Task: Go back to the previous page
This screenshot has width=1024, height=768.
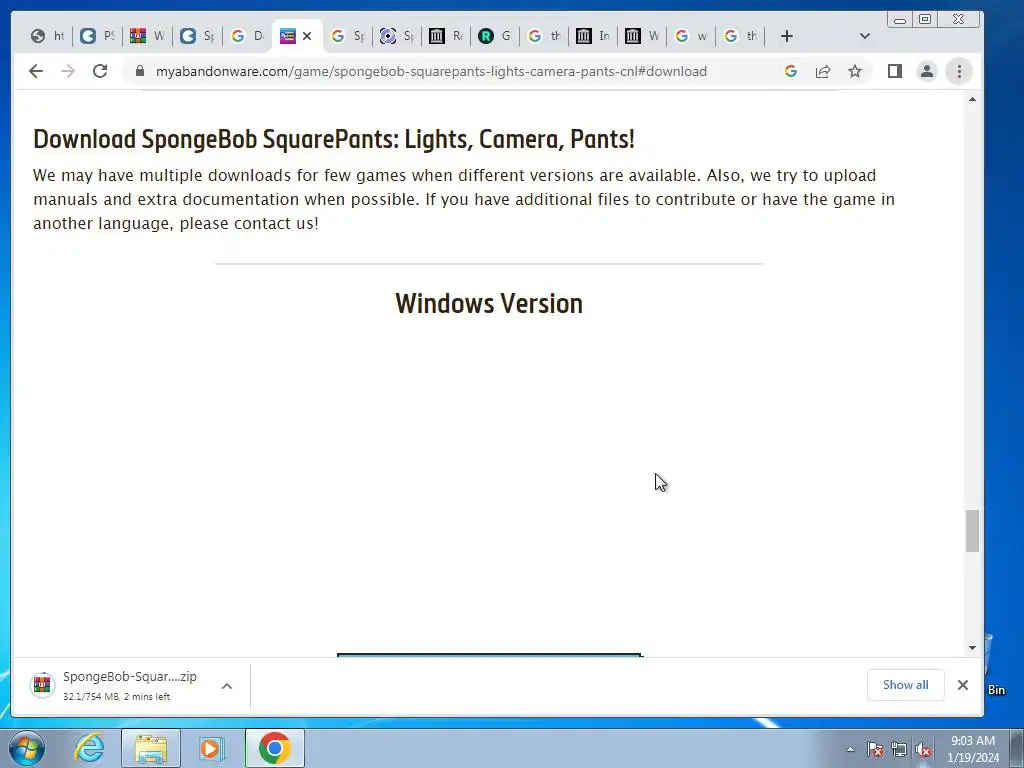Action: [x=36, y=71]
